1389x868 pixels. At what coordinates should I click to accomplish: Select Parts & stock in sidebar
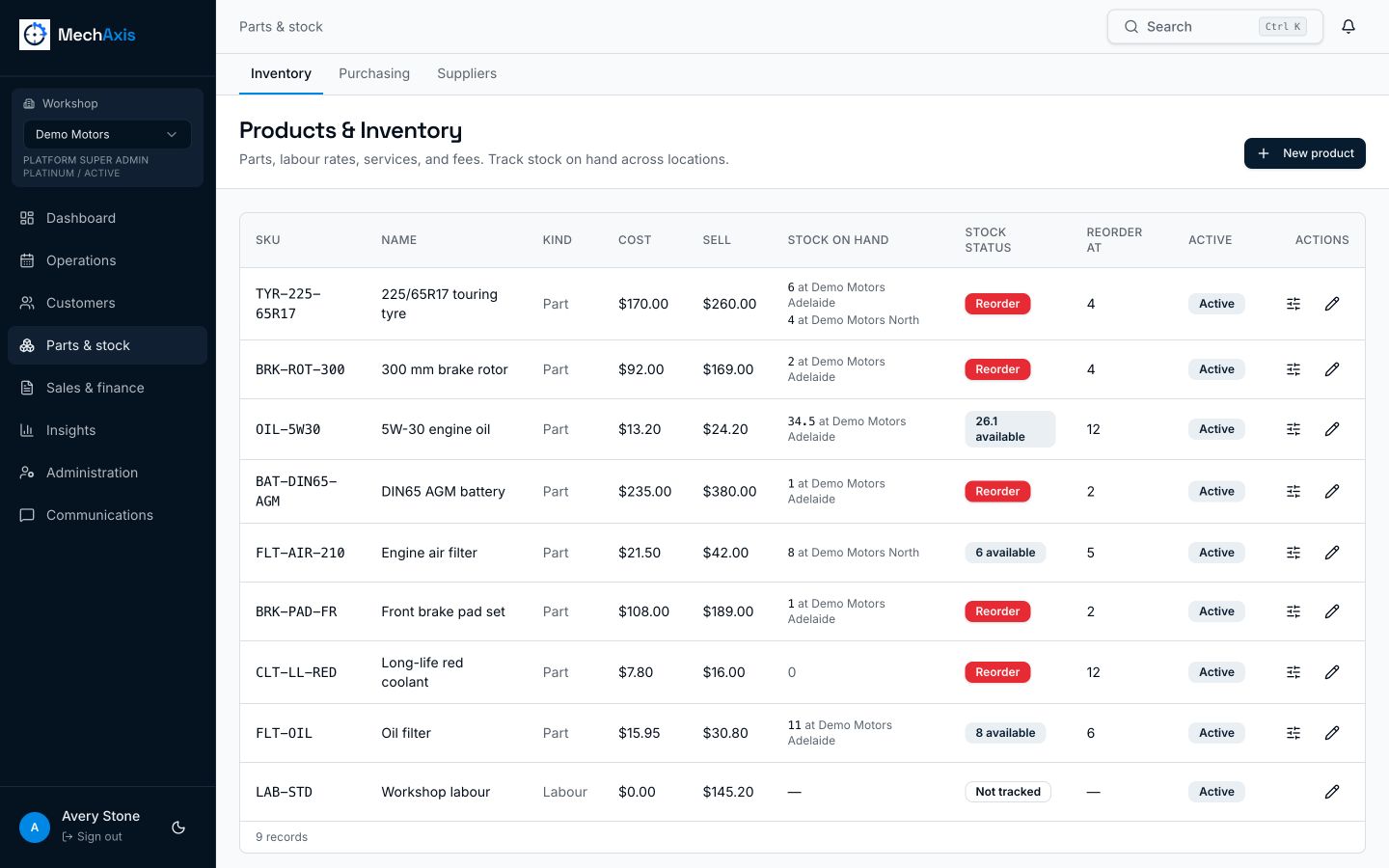[x=107, y=345]
